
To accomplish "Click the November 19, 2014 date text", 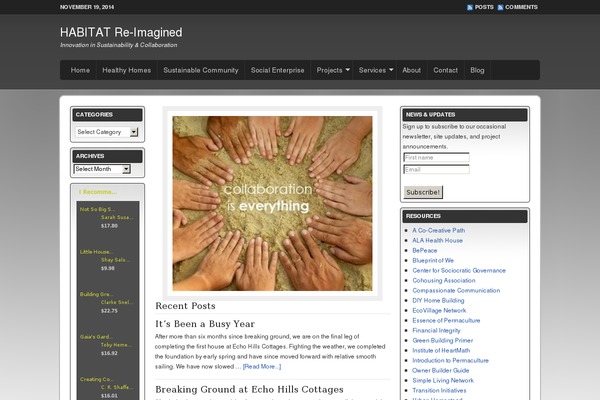I will (x=87, y=7).
